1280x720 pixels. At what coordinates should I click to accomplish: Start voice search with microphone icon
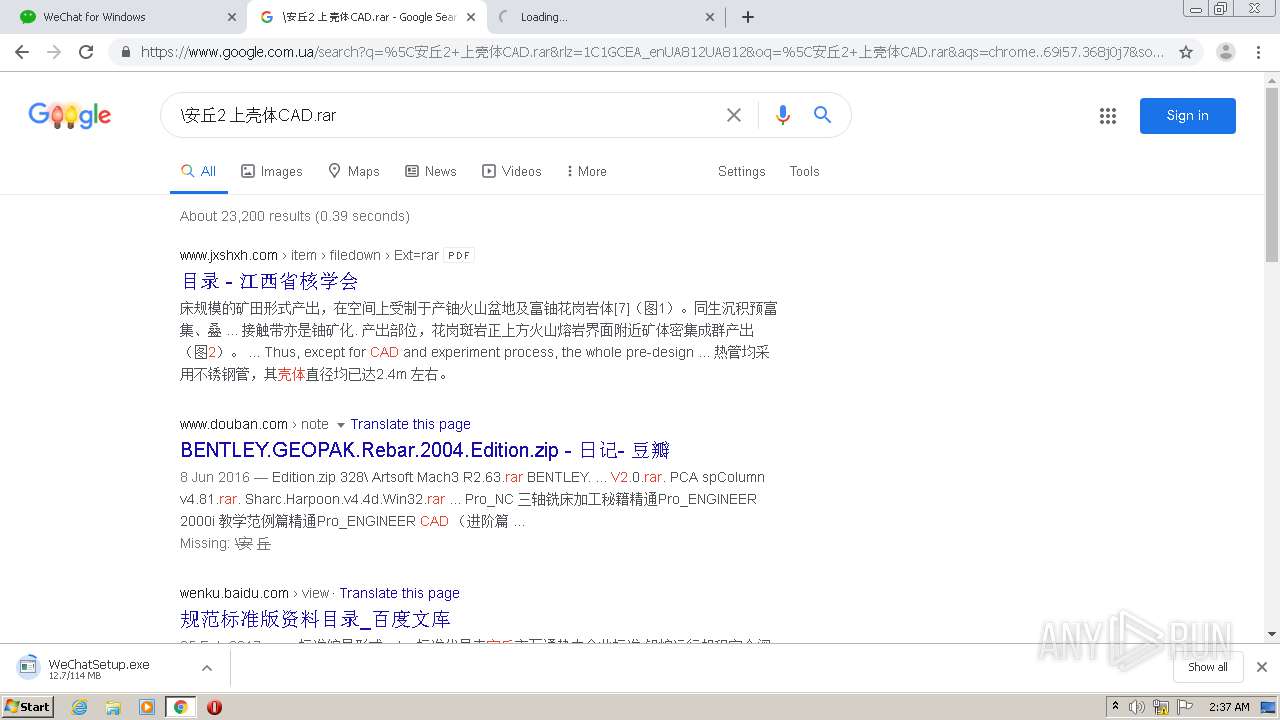[x=783, y=115]
